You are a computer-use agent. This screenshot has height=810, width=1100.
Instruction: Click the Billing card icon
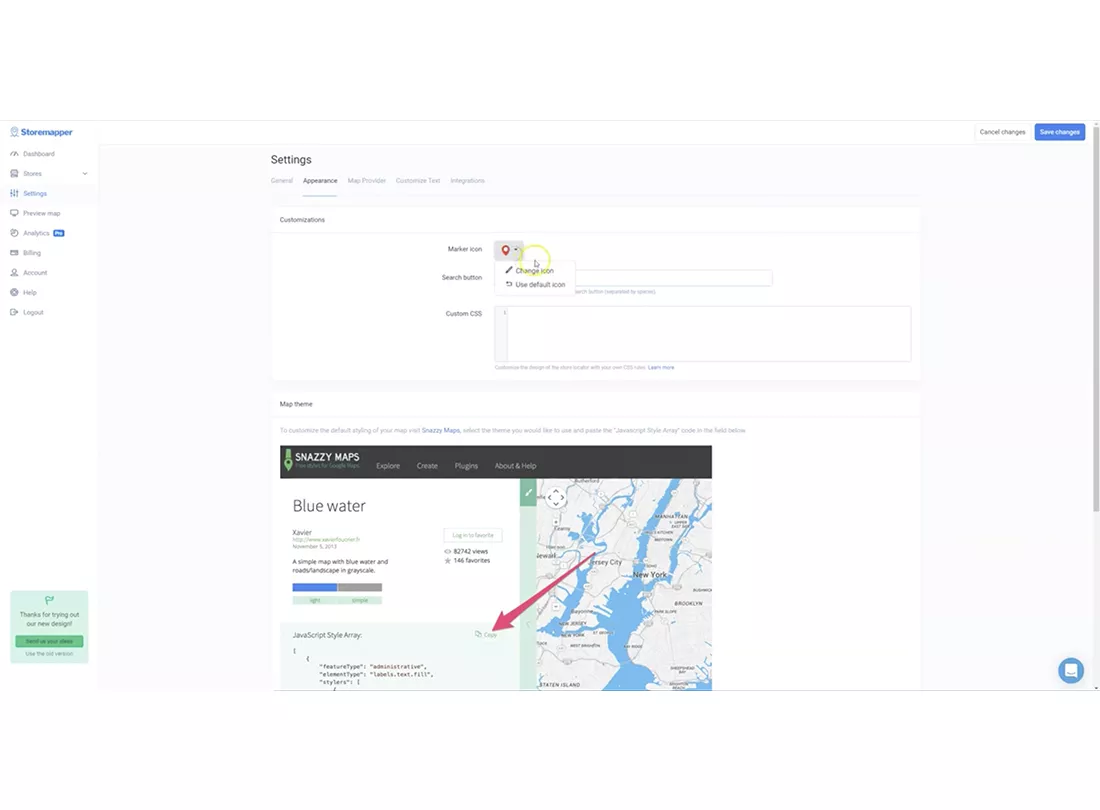(x=14, y=252)
